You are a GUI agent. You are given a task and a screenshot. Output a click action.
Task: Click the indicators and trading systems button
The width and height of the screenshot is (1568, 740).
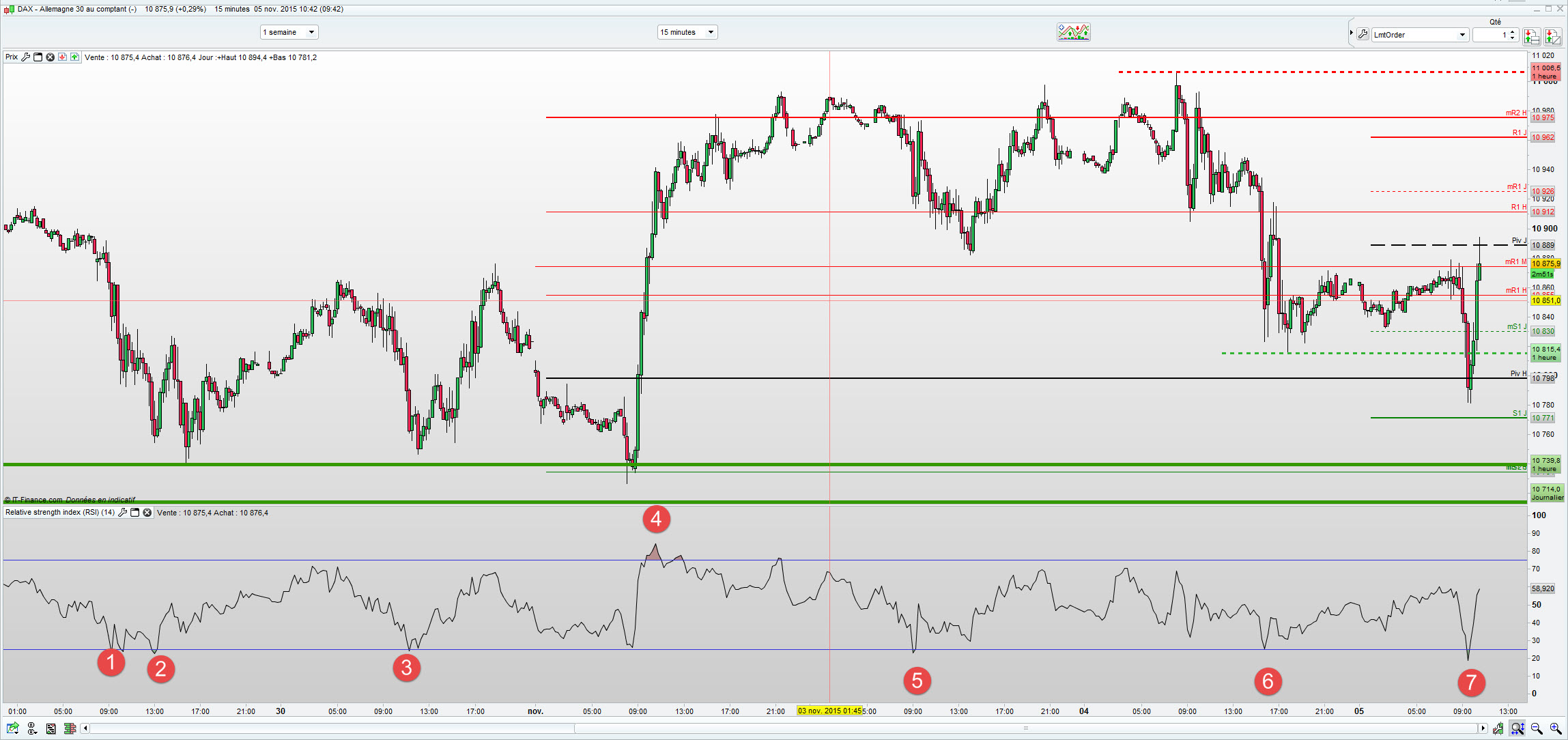[x=1073, y=32]
